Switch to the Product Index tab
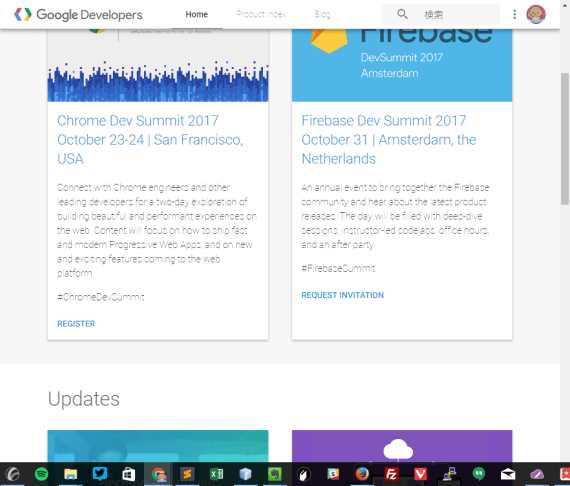 pyautogui.click(x=261, y=14)
